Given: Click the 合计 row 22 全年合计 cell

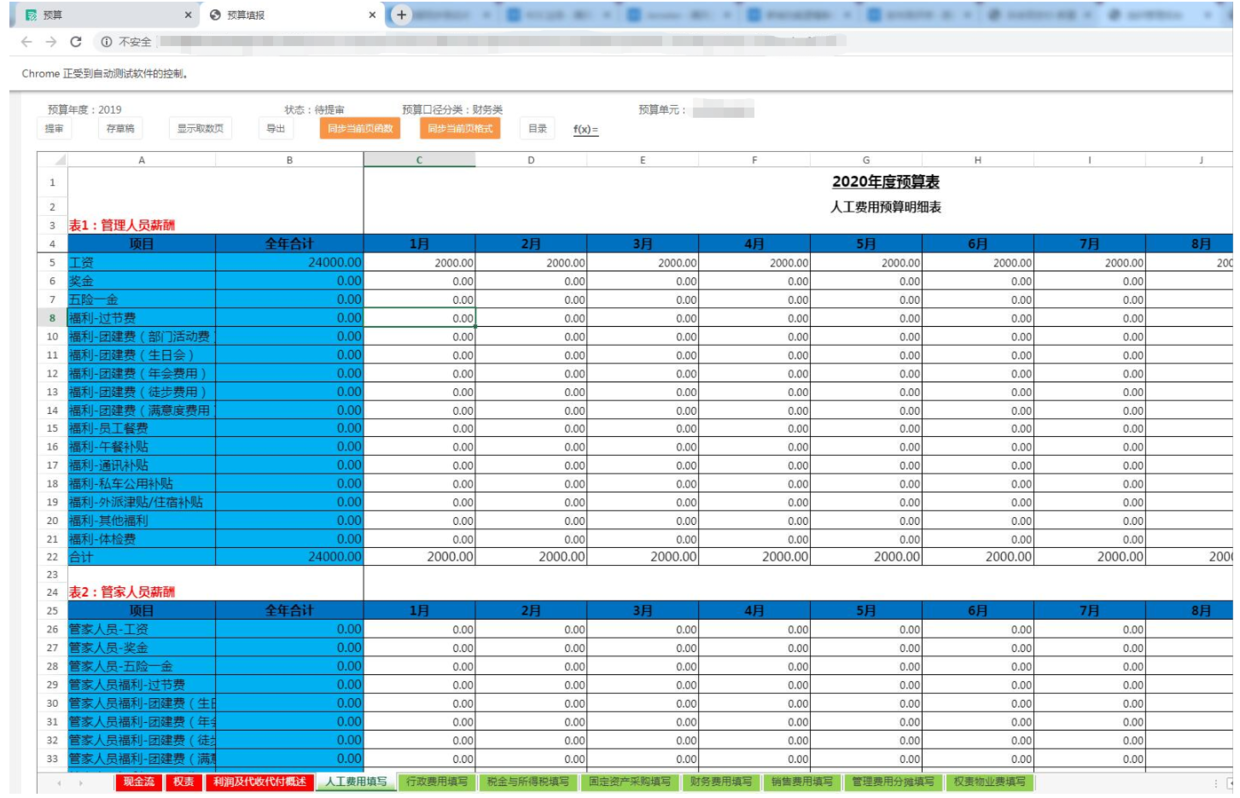Looking at the screenshot, I should click(x=290, y=557).
